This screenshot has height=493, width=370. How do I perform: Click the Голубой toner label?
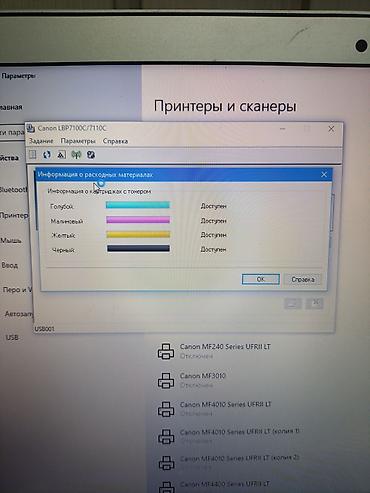pos(62,206)
